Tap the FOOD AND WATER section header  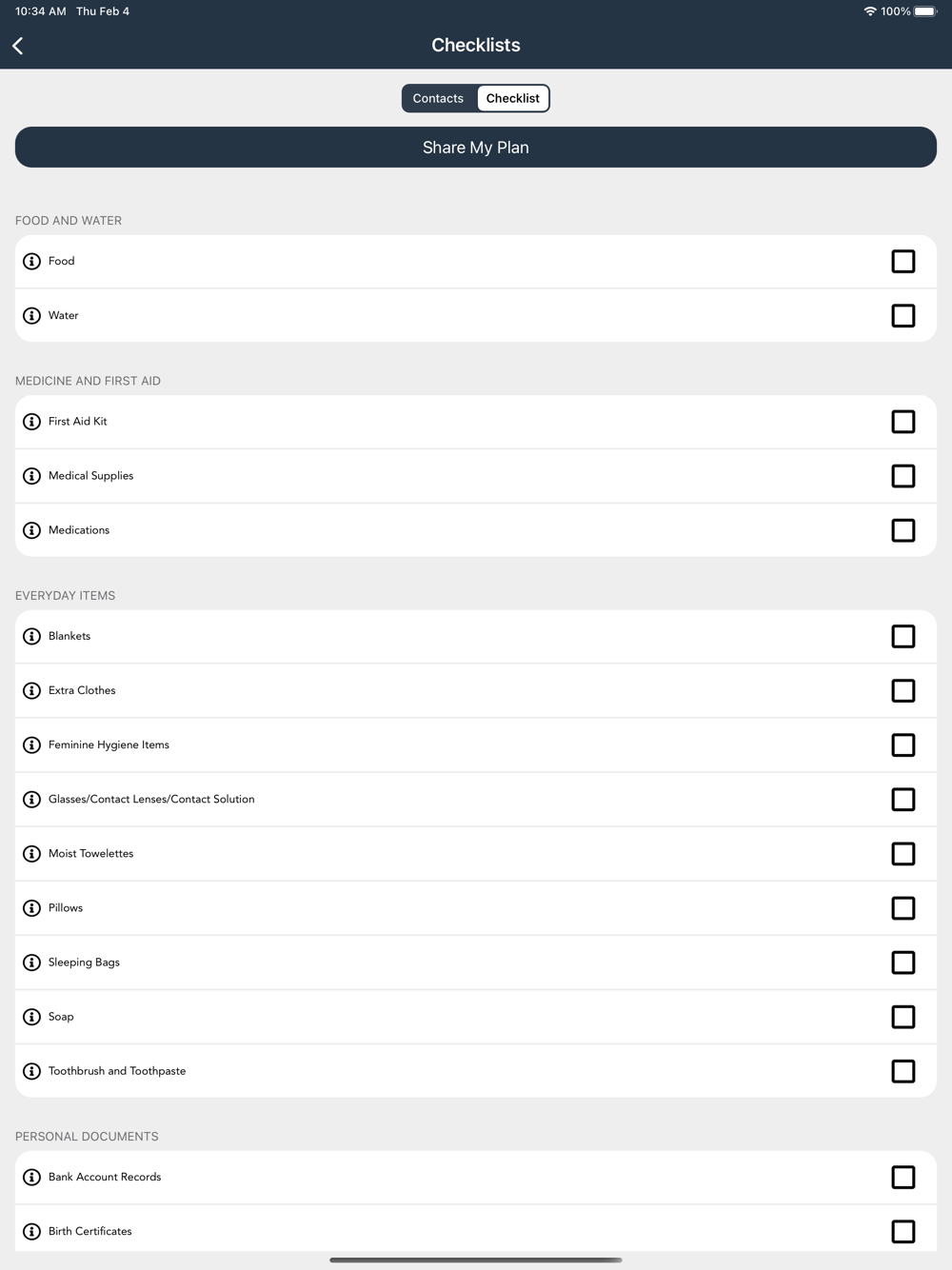pyautogui.click(x=69, y=221)
